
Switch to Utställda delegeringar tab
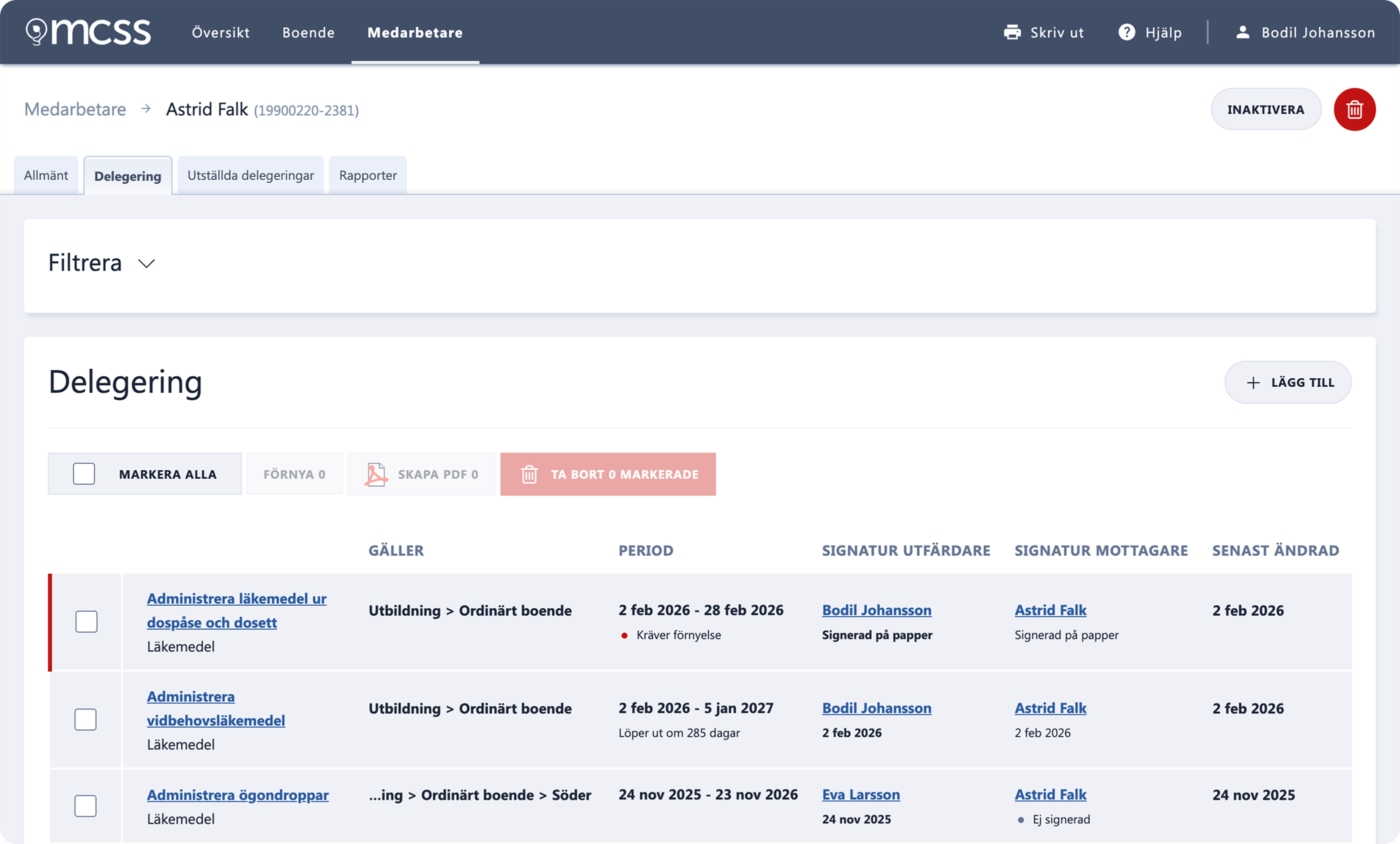coord(250,175)
